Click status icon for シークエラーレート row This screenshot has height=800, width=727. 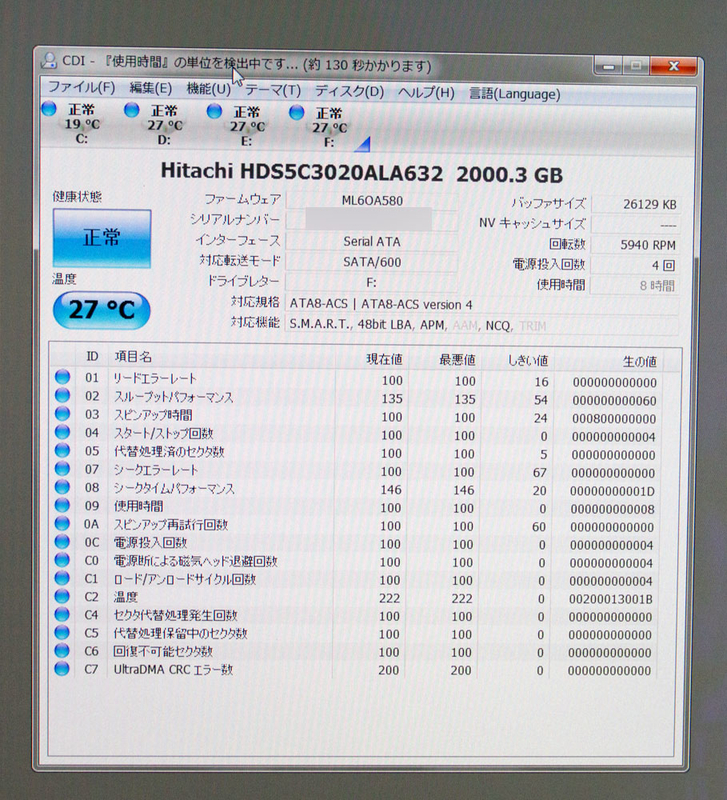click(x=62, y=468)
